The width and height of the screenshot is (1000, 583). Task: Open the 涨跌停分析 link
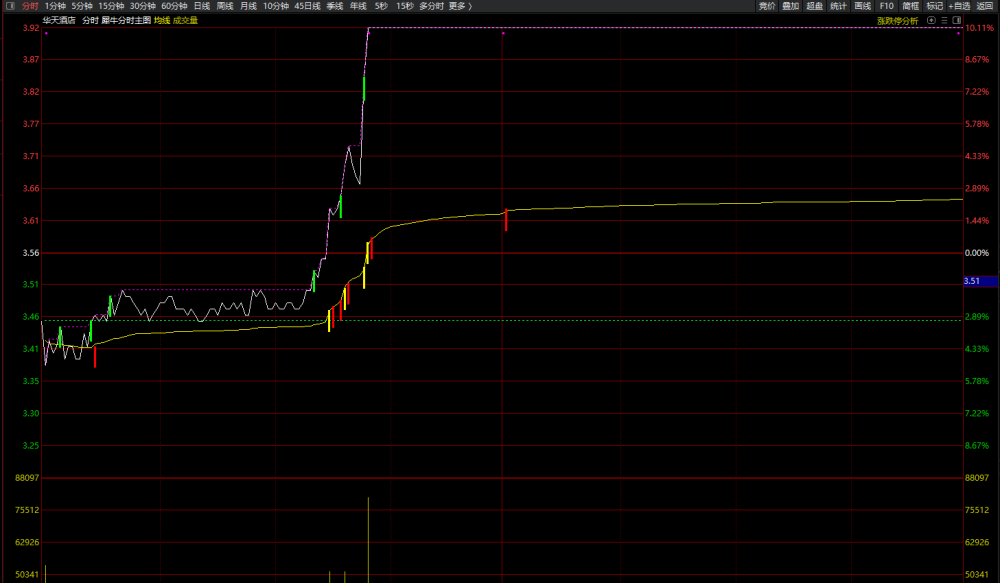(x=897, y=21)
